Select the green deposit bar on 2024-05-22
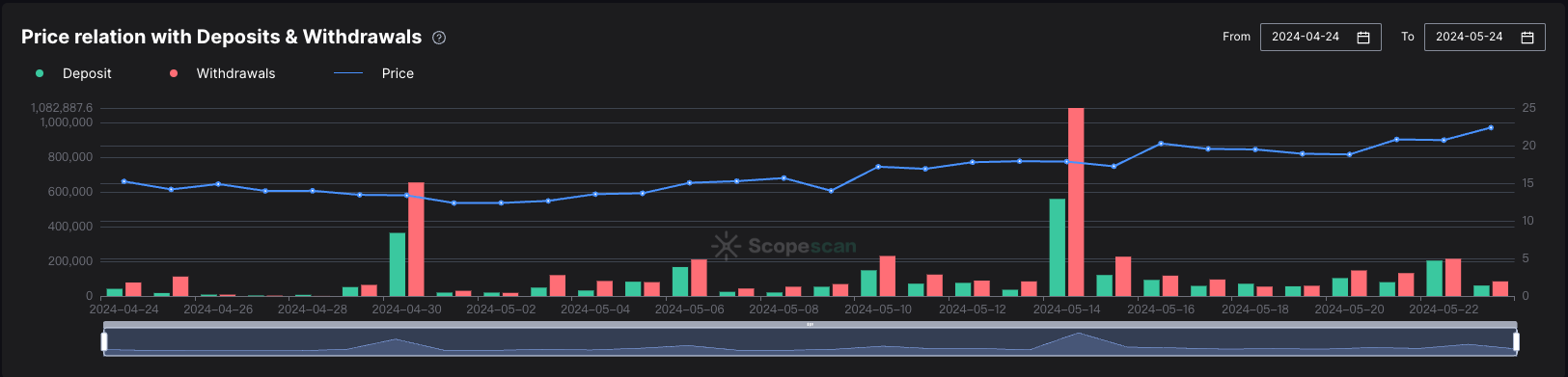The width and height of the screenshot is (1568, 377). pos(1435,278)
